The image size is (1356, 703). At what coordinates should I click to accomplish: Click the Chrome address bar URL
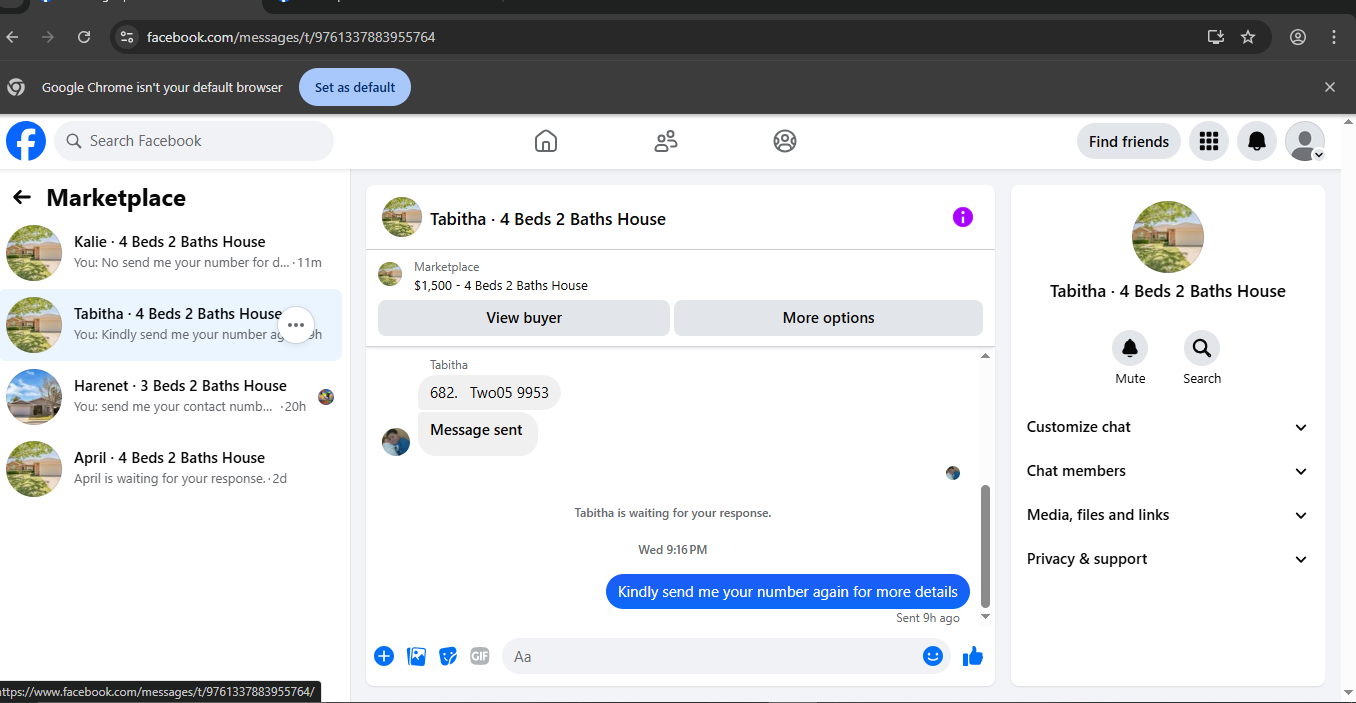pos(291,37)
